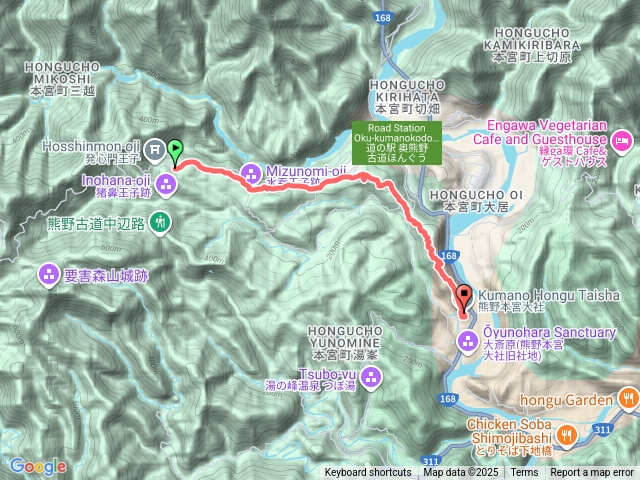The image size is (640, 480).
Task: Select the Tsubo-yu hot spring pin
Action: tap(371, 378)
